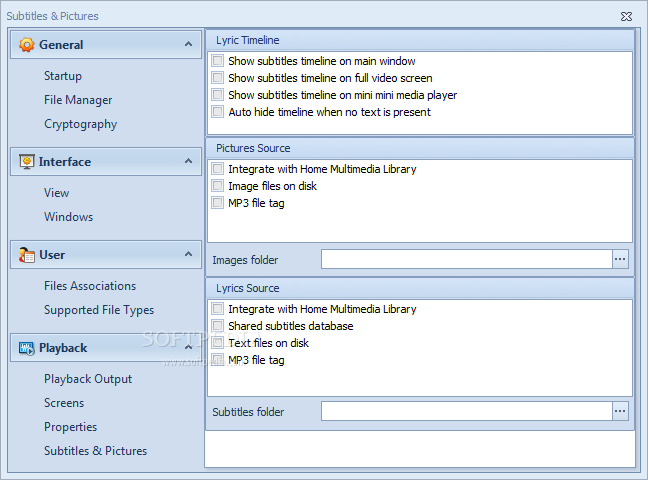Viewport: 648px width, 480px height.
Task: Collapse the General section chevron
Action: point(188,44)
